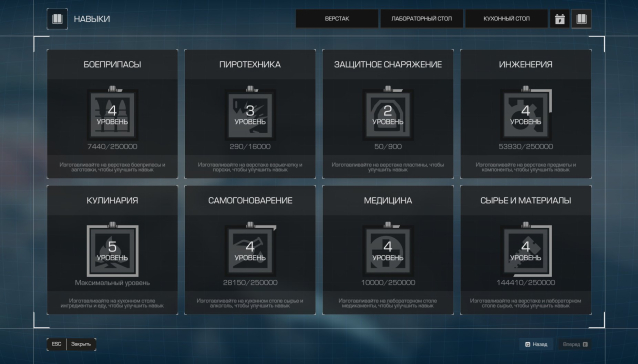Select the Самогоноварение bottle icon
The image size is (638, 364).
tap(250, 251)
